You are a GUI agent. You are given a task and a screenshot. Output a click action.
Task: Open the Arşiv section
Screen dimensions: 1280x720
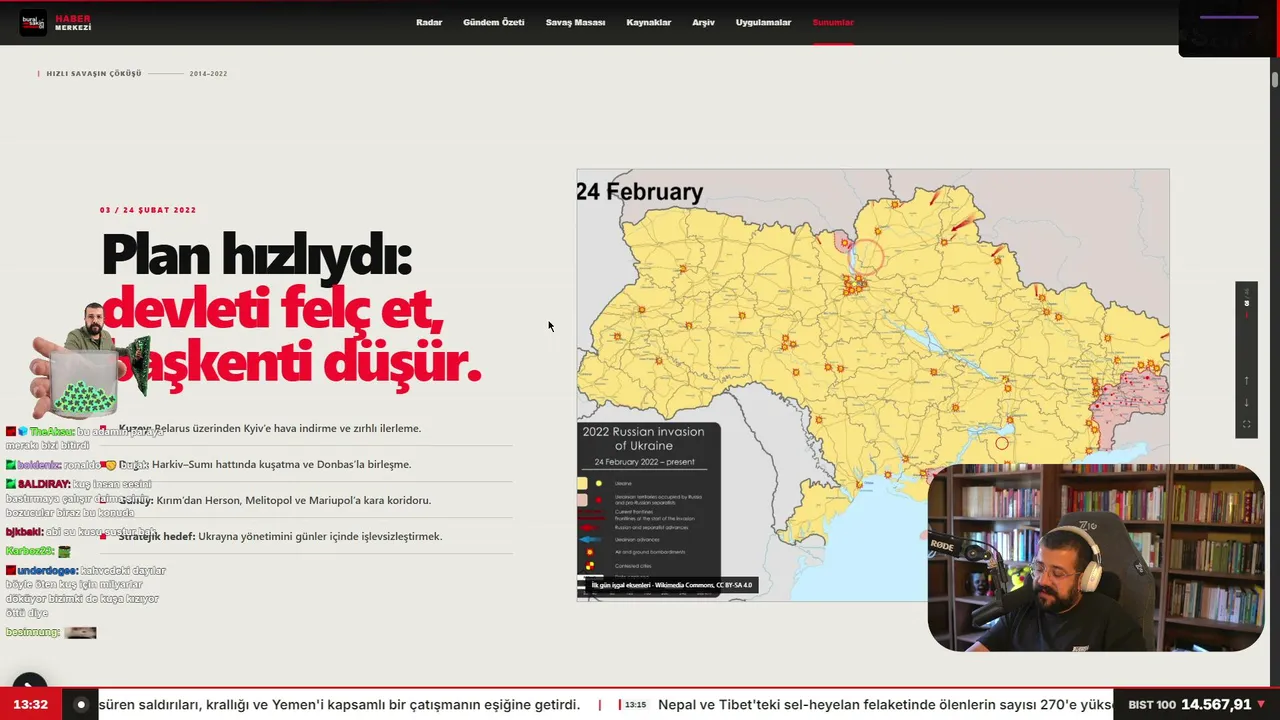[x=703, y=22]
